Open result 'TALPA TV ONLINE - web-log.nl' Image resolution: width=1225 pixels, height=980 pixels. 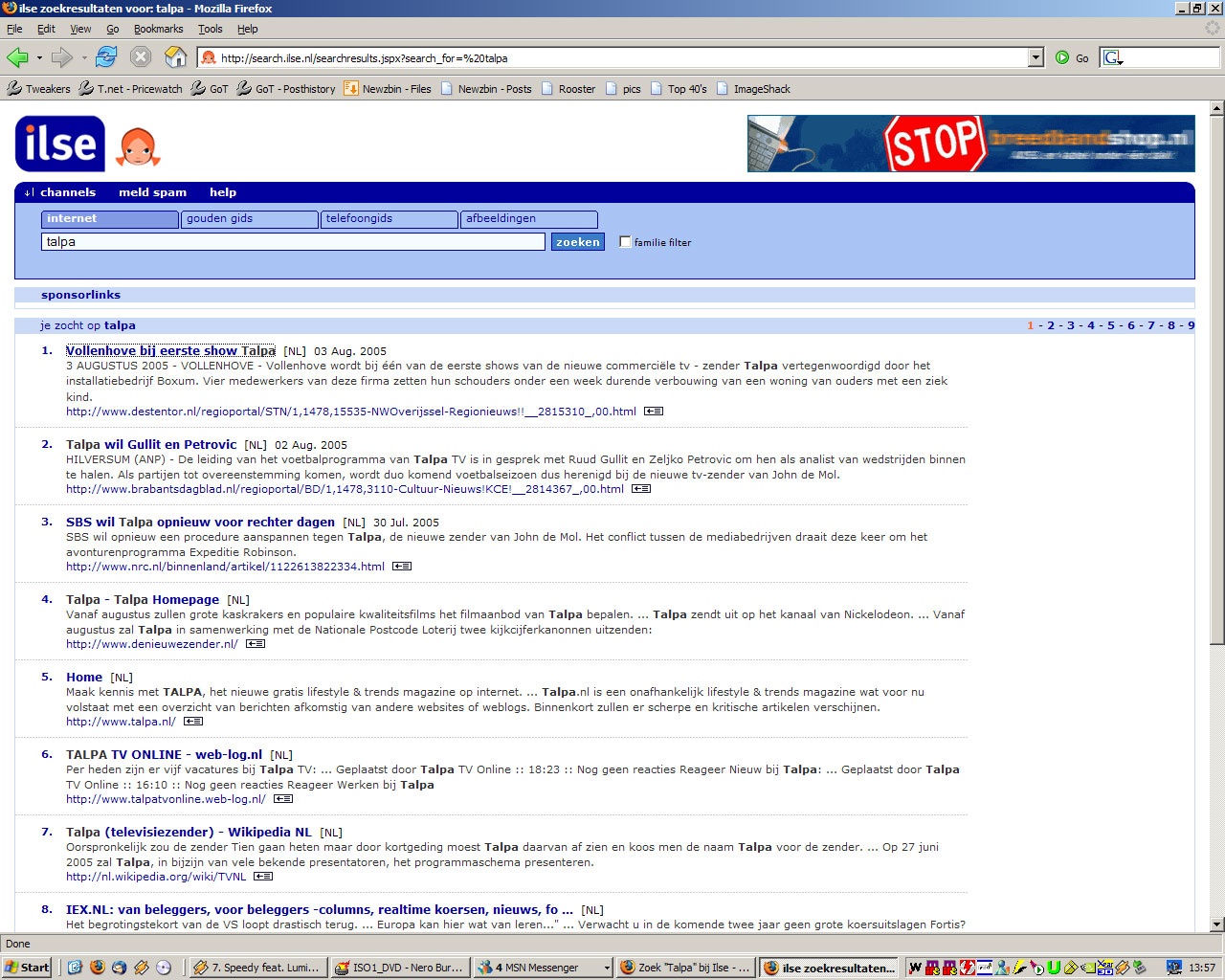tap(164, 754)
